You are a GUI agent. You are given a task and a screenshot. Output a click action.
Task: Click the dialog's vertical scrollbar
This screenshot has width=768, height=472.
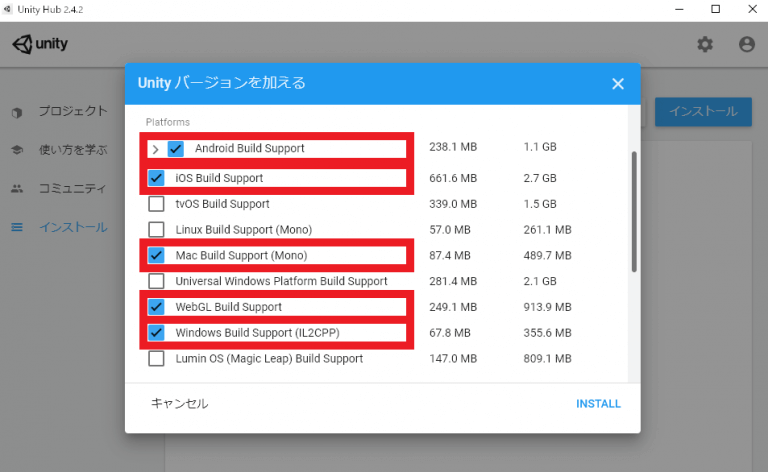[x=633, y=211]
